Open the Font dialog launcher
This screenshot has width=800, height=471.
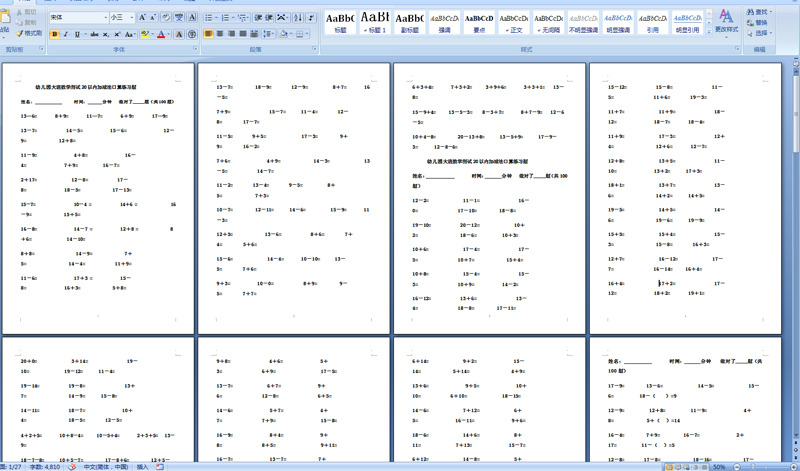point(195,49)
